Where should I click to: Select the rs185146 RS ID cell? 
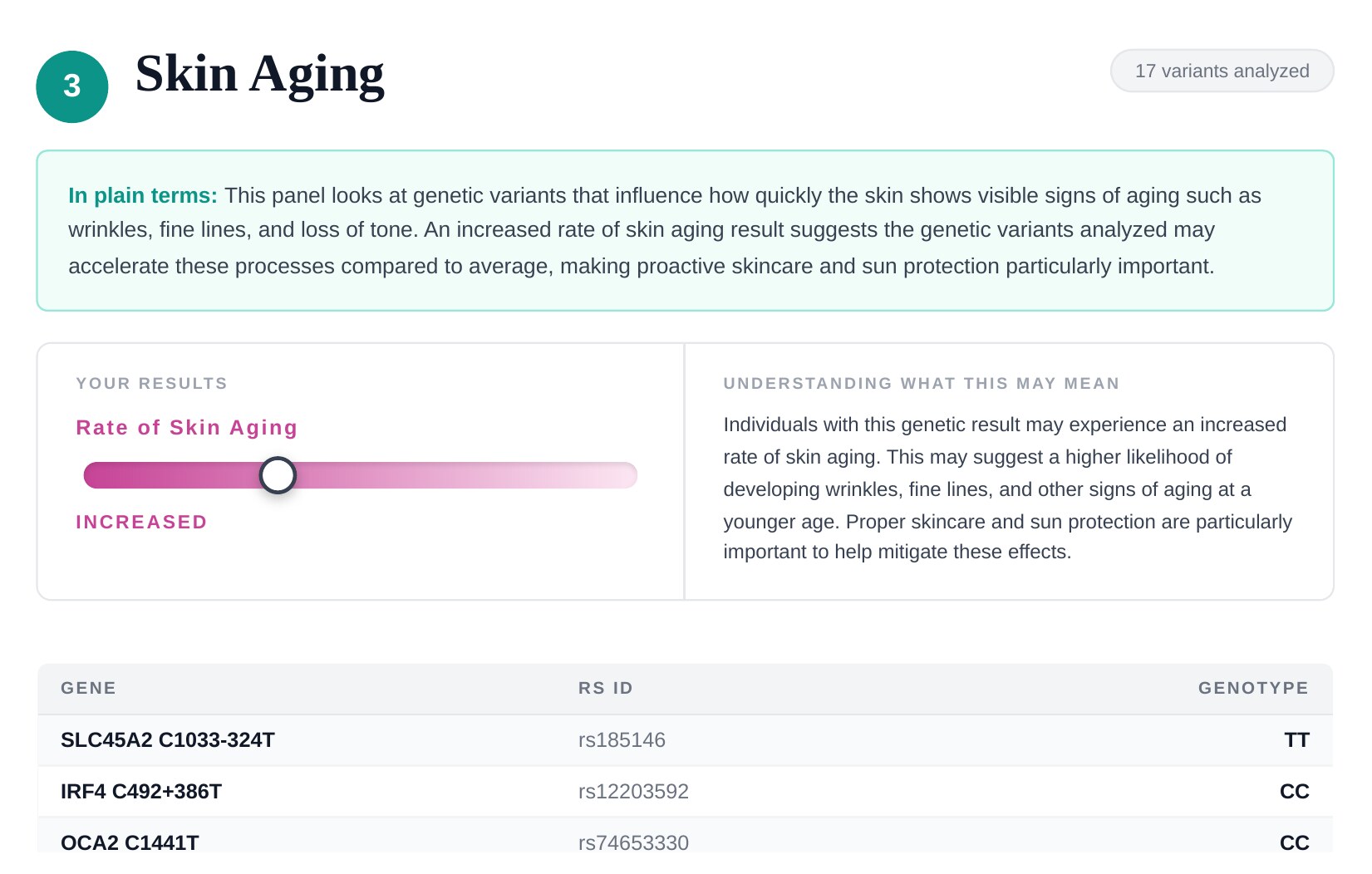[622, 740]
